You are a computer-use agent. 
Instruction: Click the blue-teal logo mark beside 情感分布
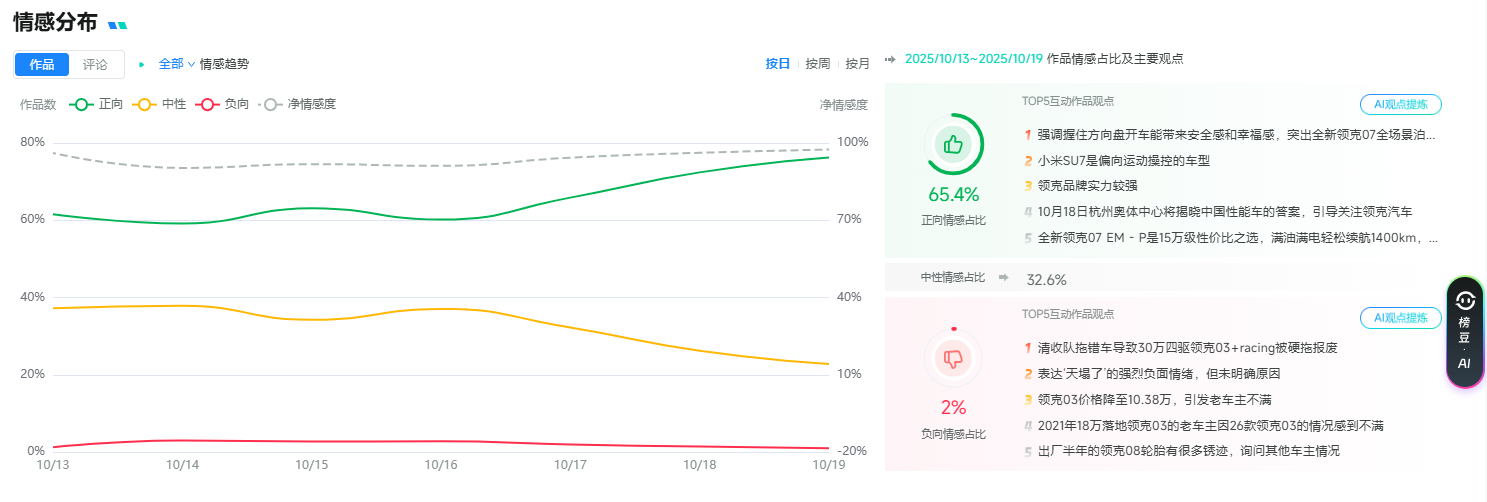118,24
